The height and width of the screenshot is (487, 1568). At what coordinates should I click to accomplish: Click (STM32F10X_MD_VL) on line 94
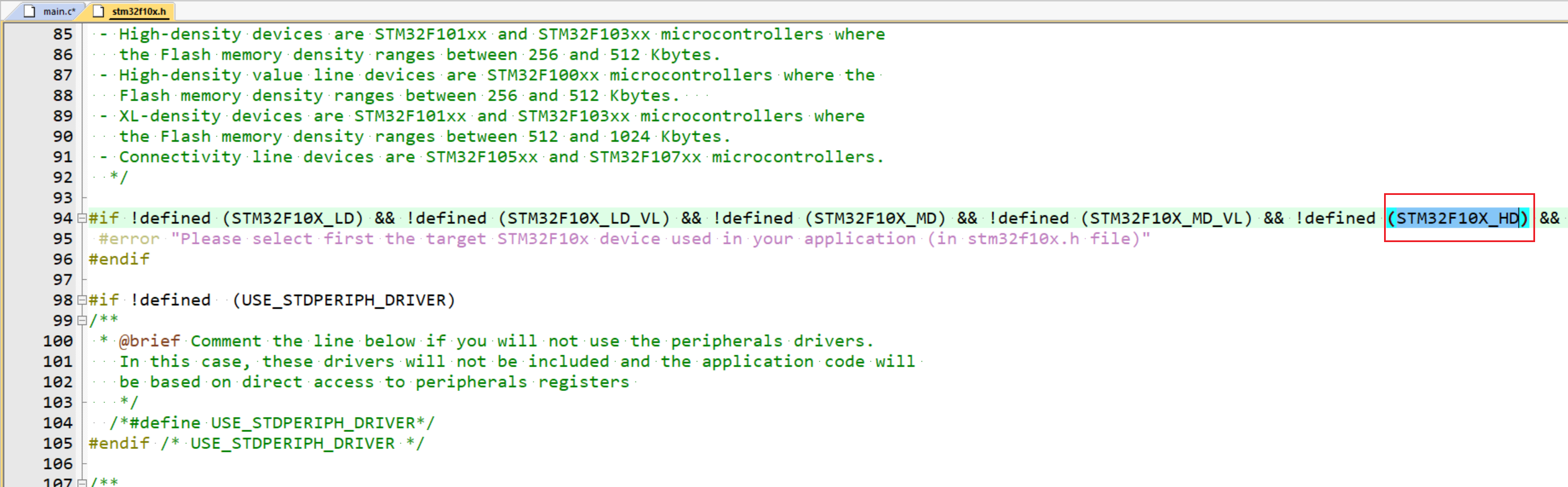point(1167,218)
